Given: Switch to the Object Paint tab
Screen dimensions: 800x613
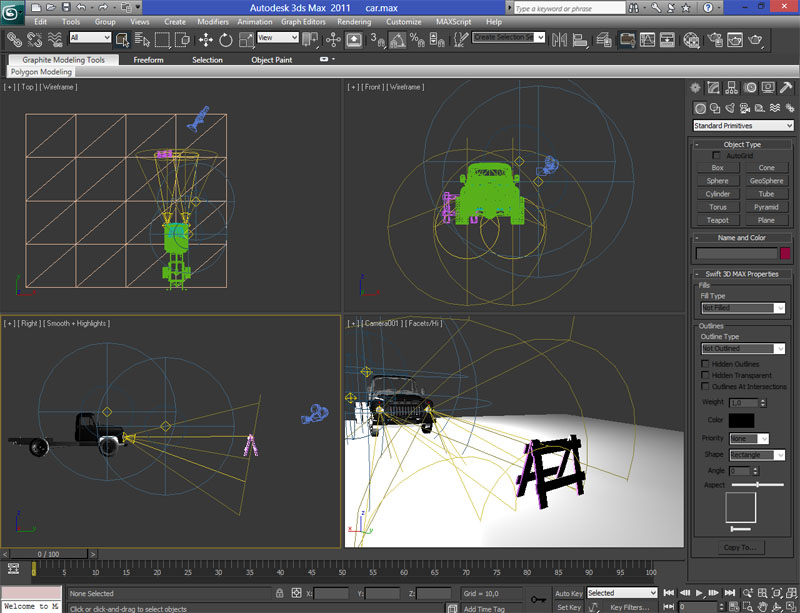Looking at the screenshot, I should point(272,60).
